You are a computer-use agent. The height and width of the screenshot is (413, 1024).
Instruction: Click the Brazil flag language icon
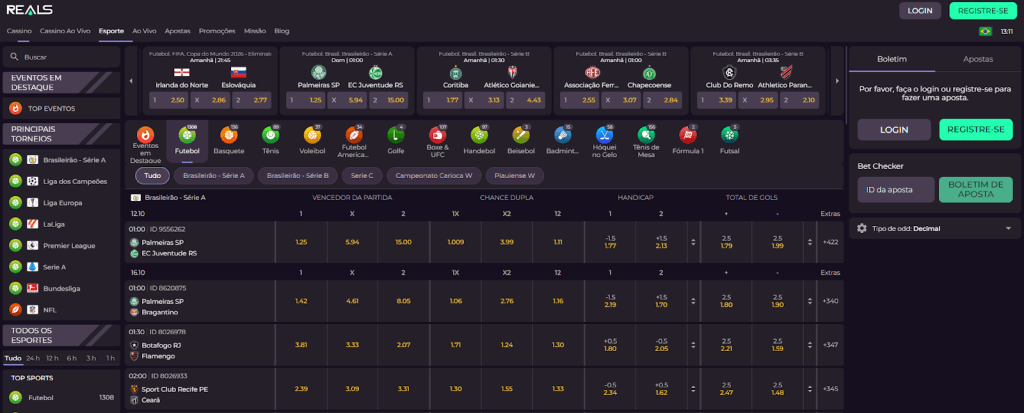point(985,31)
